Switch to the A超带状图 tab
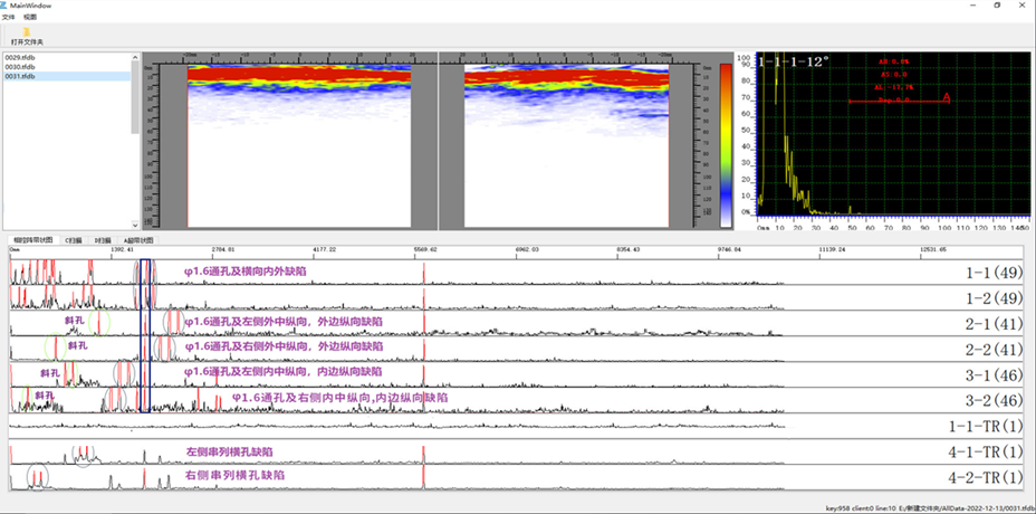The image size is (1036, 514). point(138,240)
